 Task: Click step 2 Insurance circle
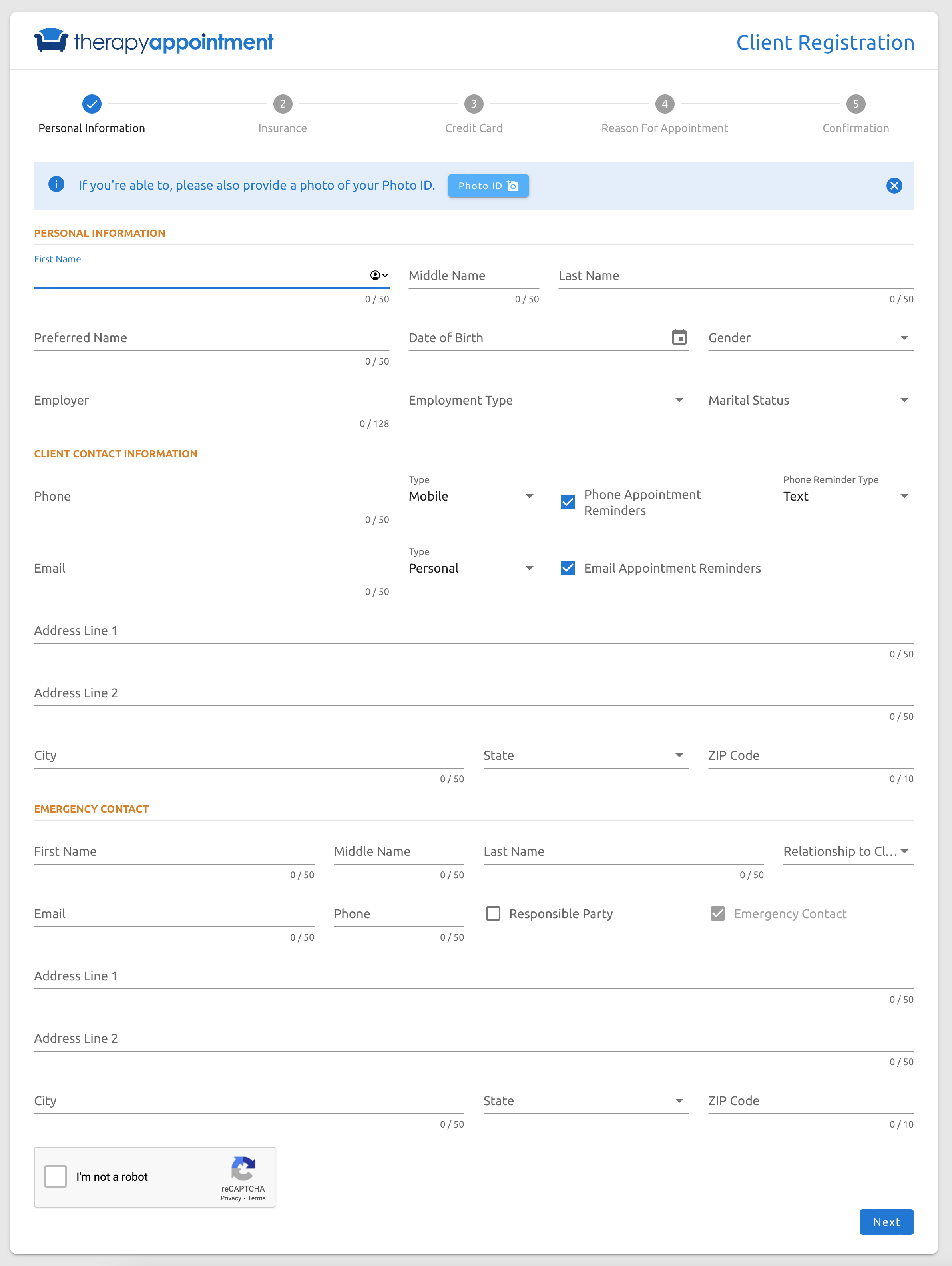283,104
